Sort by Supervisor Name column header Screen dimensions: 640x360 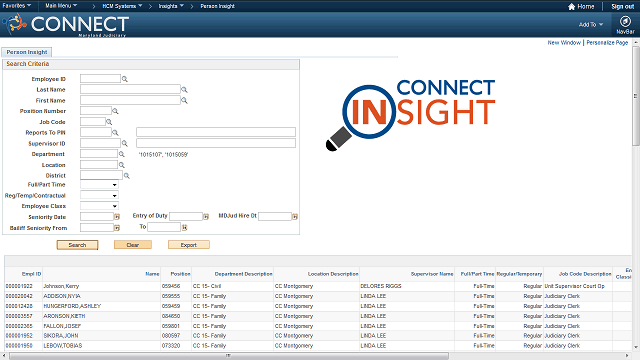click(x=432, y=274)
